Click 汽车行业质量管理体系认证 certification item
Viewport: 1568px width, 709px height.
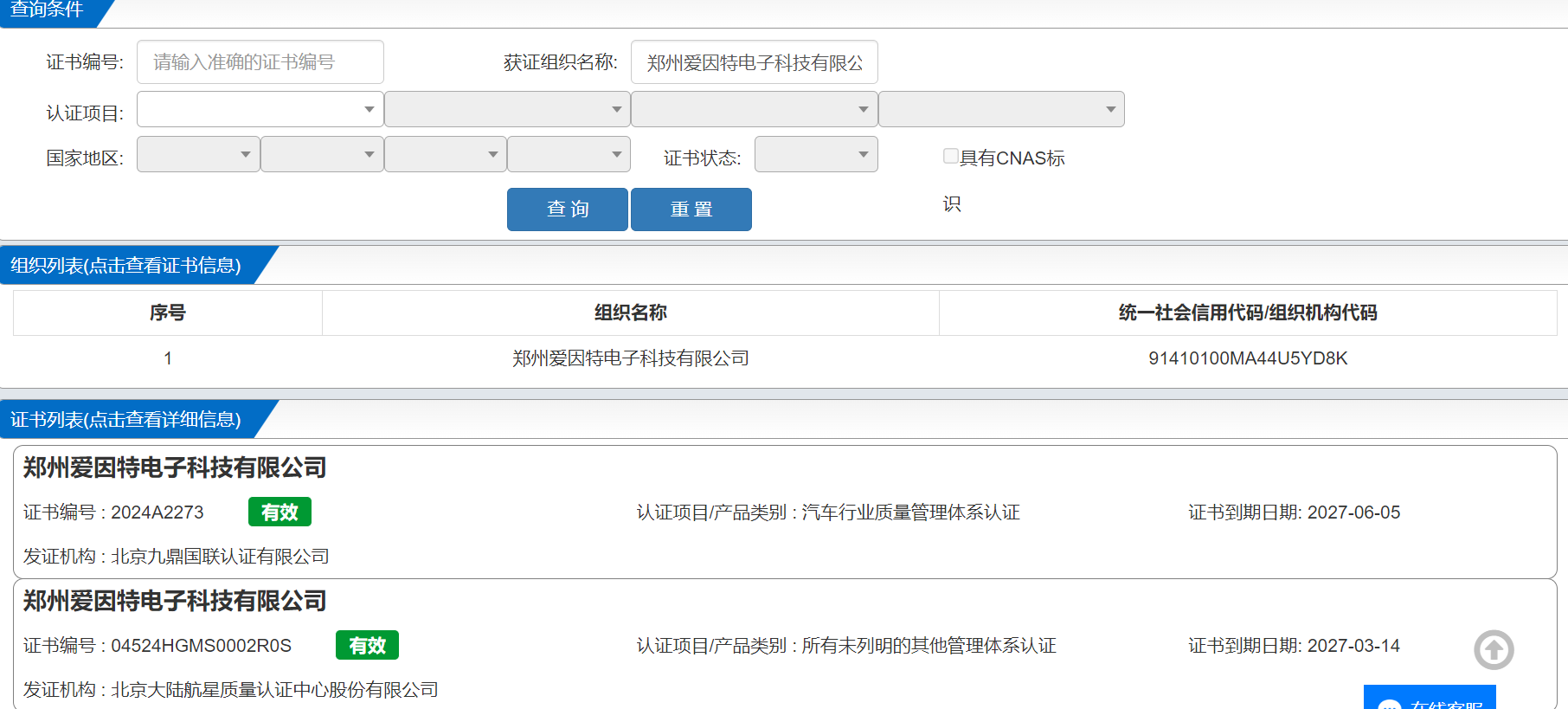click(910, 512)
